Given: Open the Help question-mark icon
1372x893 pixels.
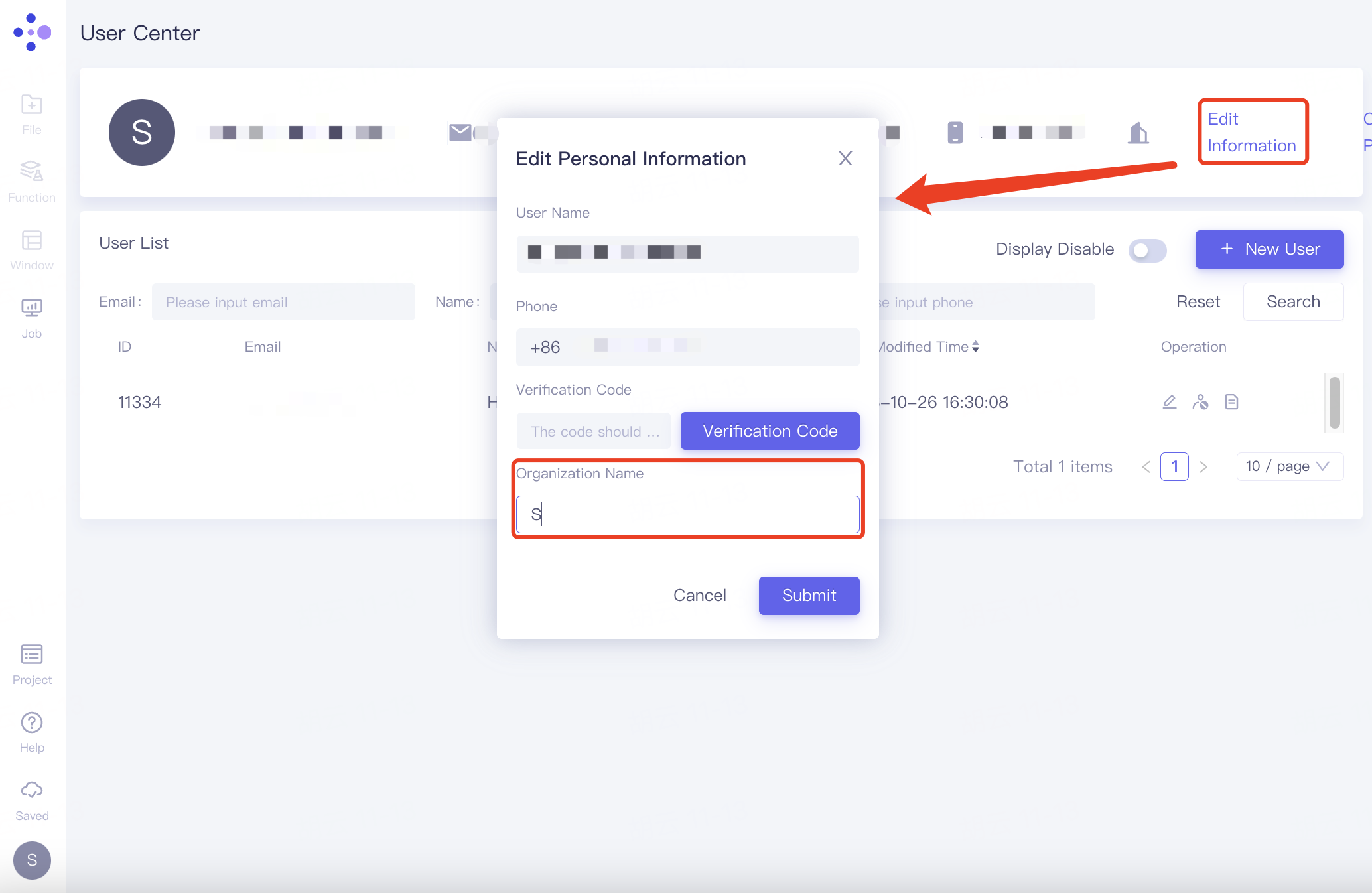Looking at the screenshot, I should pos(31,732).
